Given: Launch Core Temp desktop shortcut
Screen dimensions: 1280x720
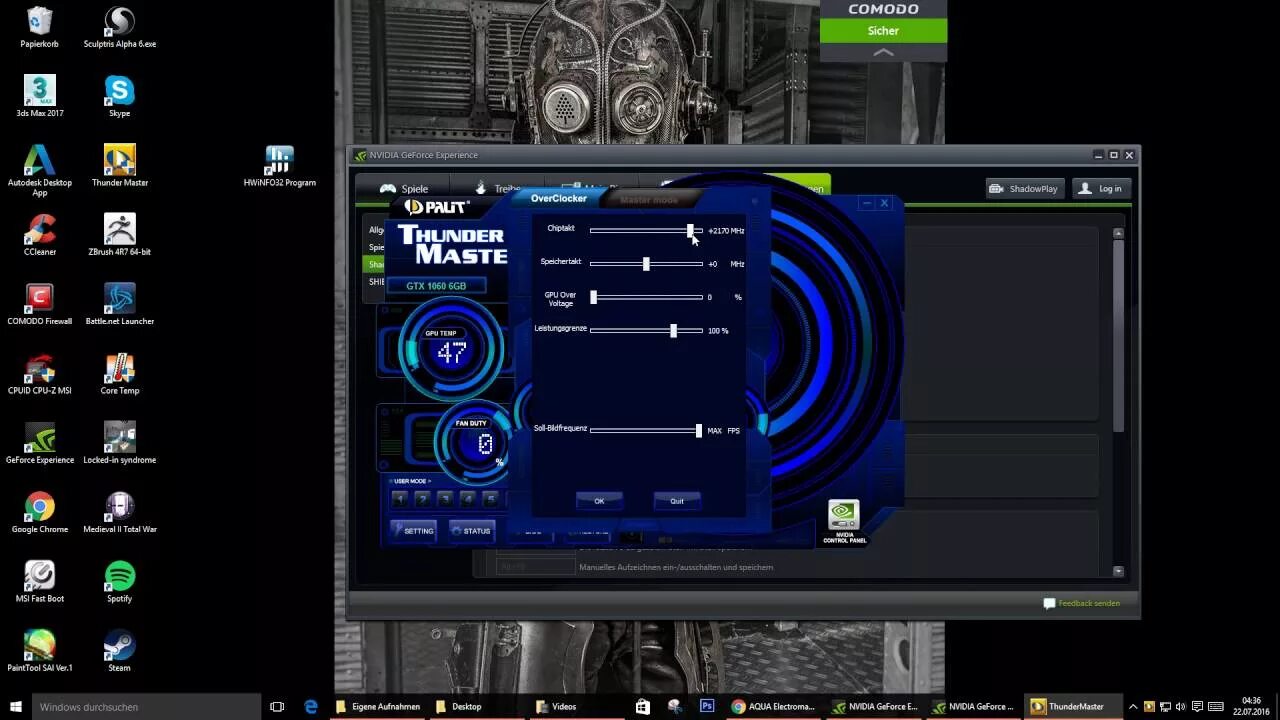Looking at the screenshot, I should (120, 374).
